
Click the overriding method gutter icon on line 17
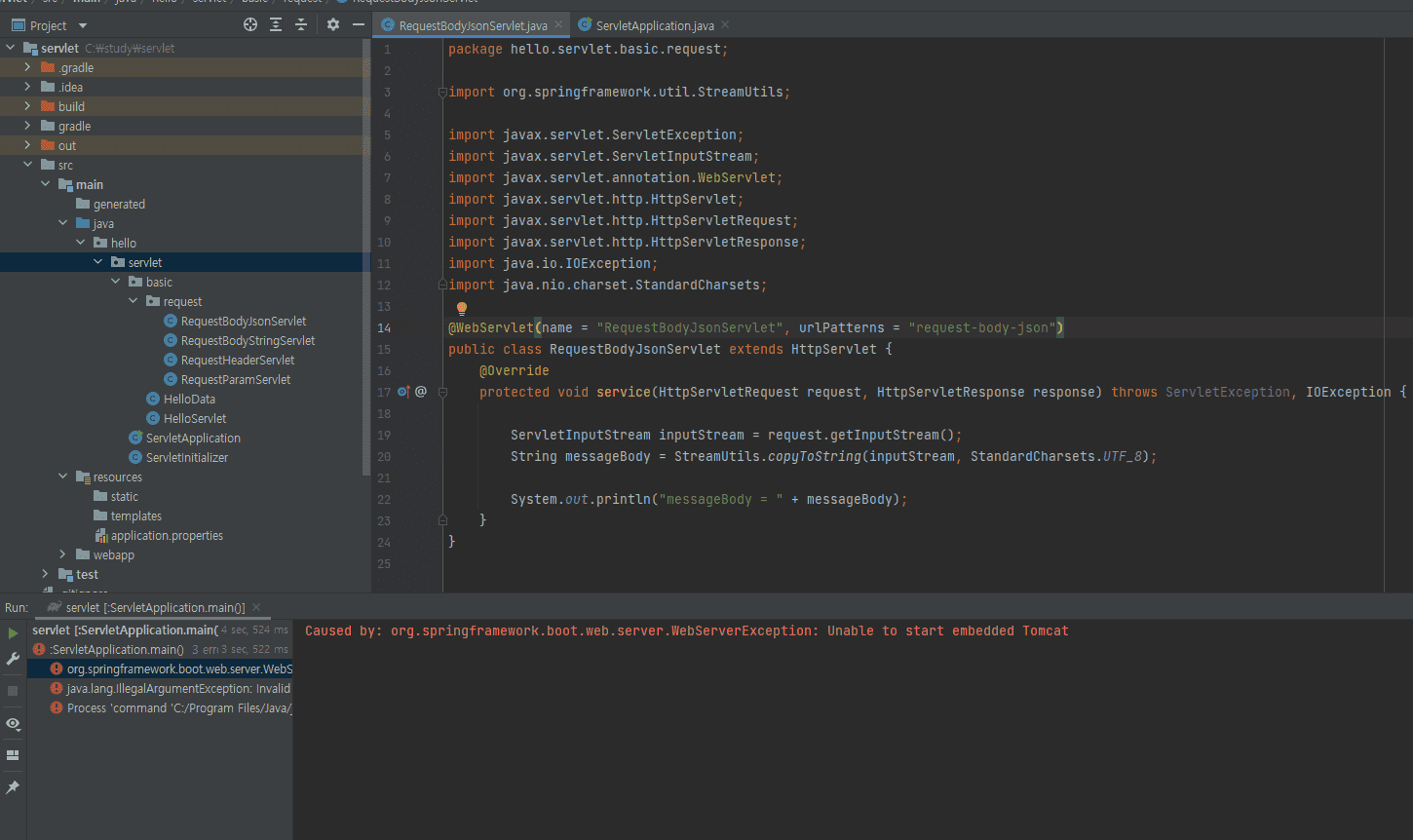click(404, 392)
